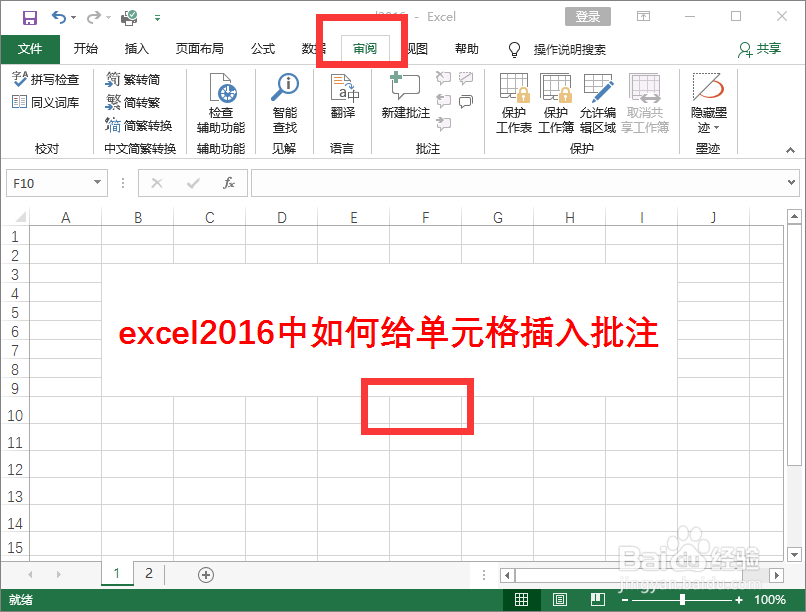Switch to the 插入 ribbon tab
806x612 pixels.
[x=137, y=49]
